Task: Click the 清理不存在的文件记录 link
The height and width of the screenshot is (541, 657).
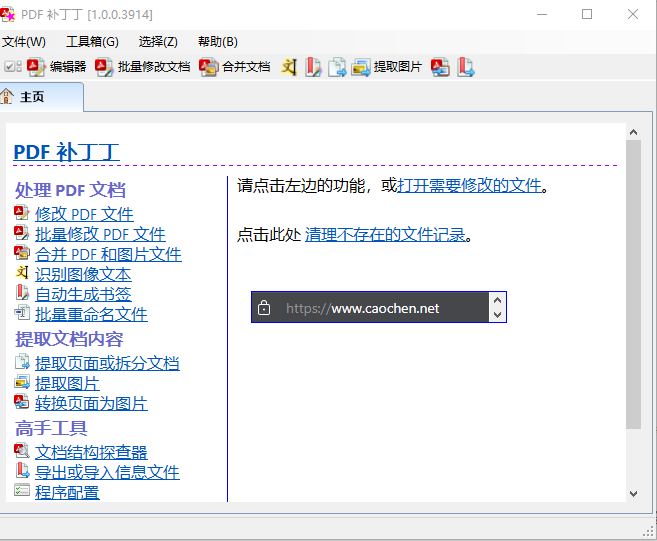Action: 385,235
